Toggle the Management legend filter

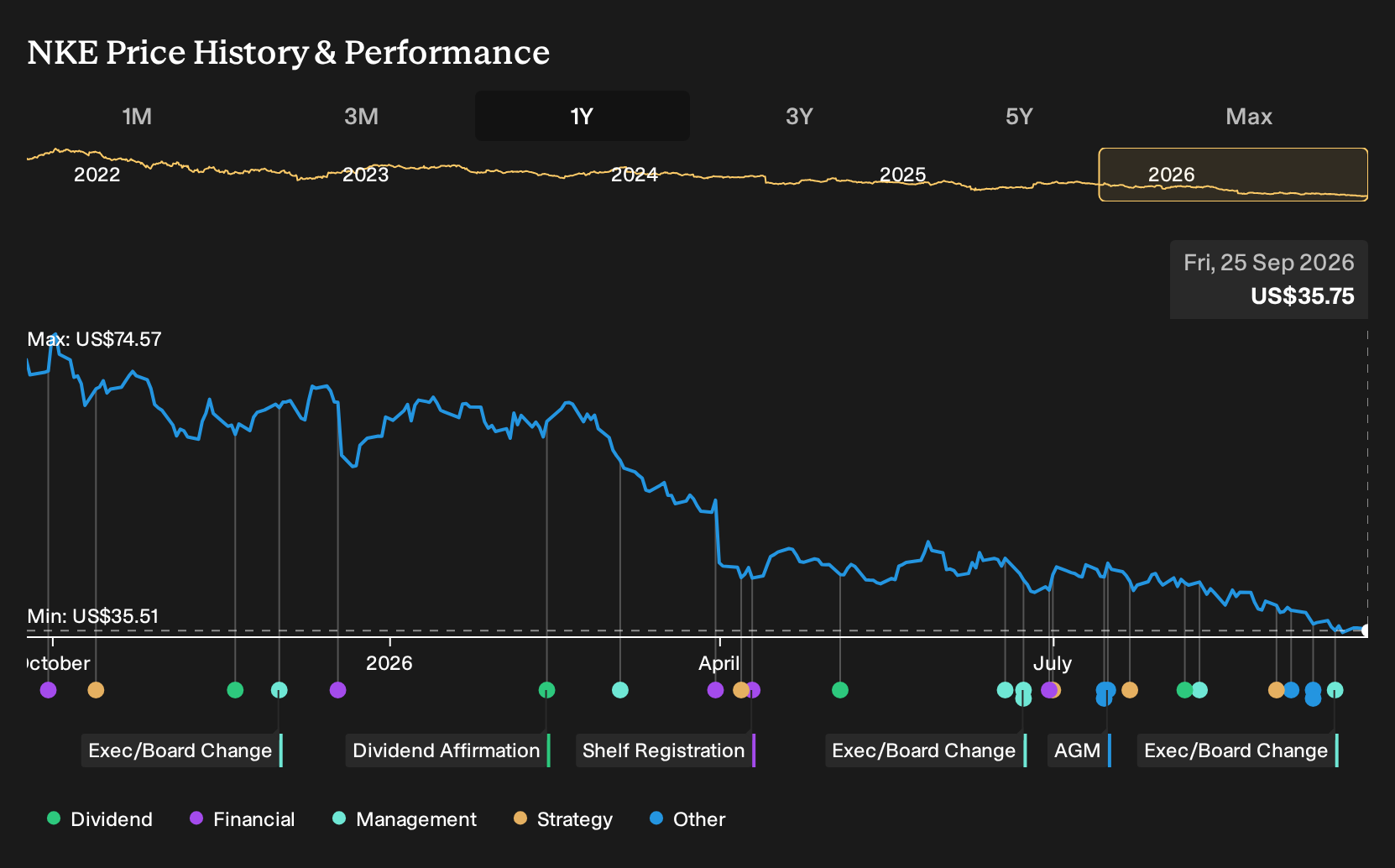405,819
